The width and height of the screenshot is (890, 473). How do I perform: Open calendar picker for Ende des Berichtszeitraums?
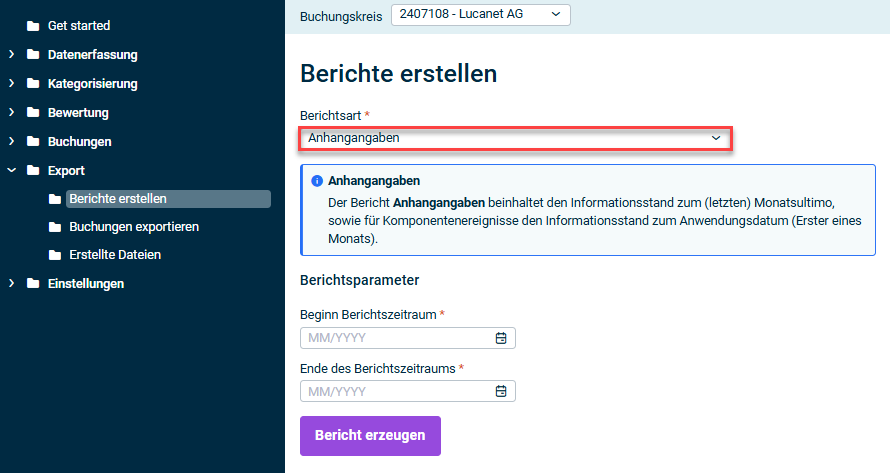501,391
